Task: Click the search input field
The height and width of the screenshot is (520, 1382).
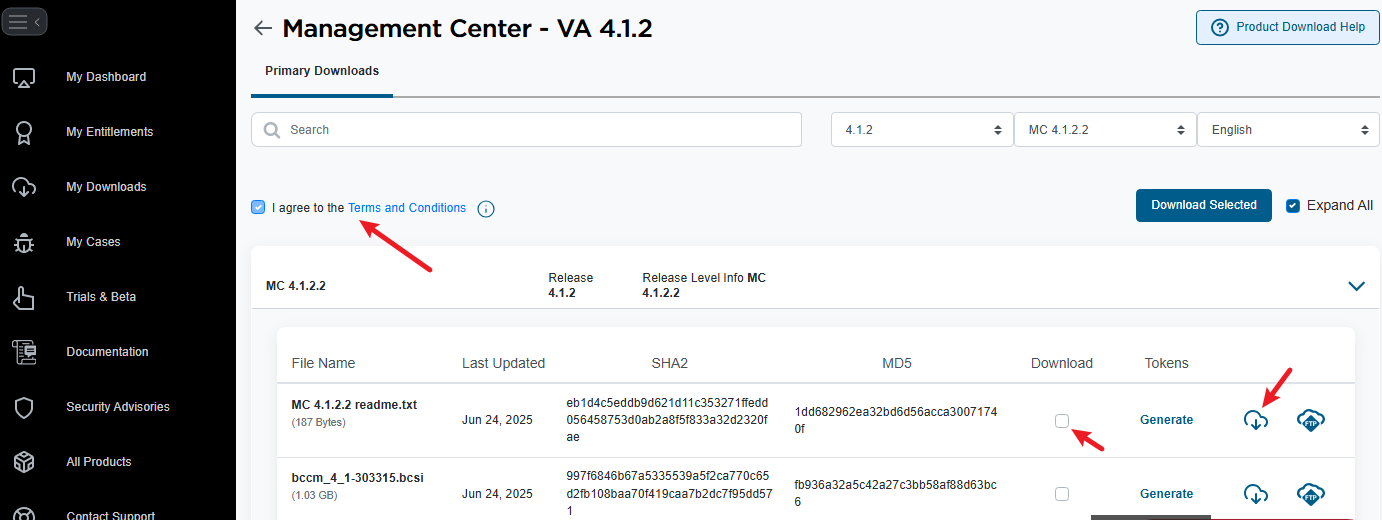Action: [x=526, y=130]
